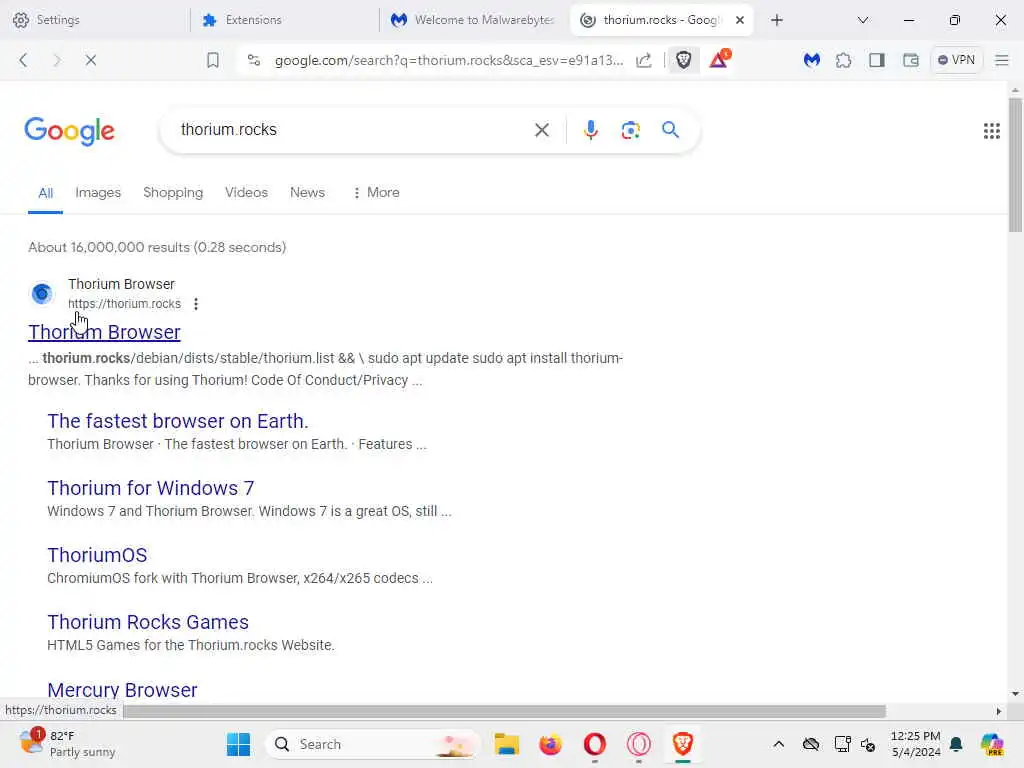This screenshot has height=768, width=1024.
Task: Open the Google apps grid
Action: point(991,131)
